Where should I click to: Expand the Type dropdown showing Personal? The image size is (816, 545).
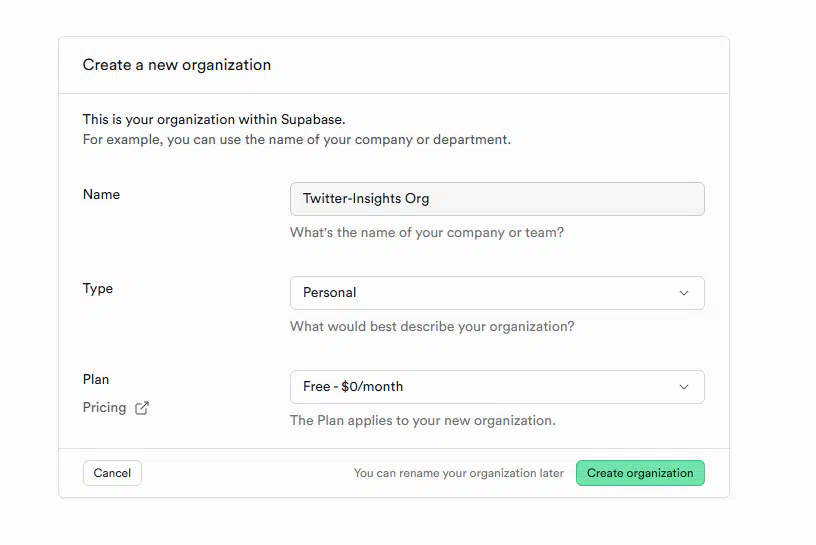click(497, 293)
